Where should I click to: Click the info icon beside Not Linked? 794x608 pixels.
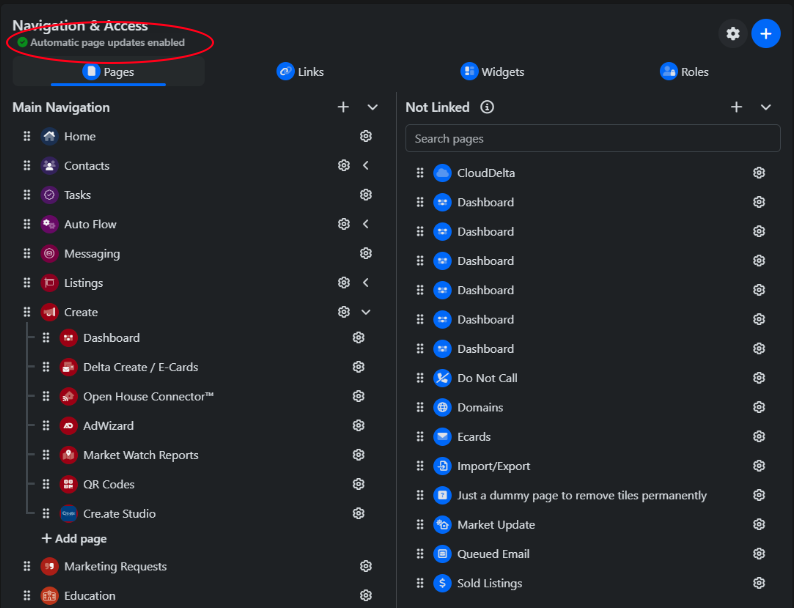487,107
